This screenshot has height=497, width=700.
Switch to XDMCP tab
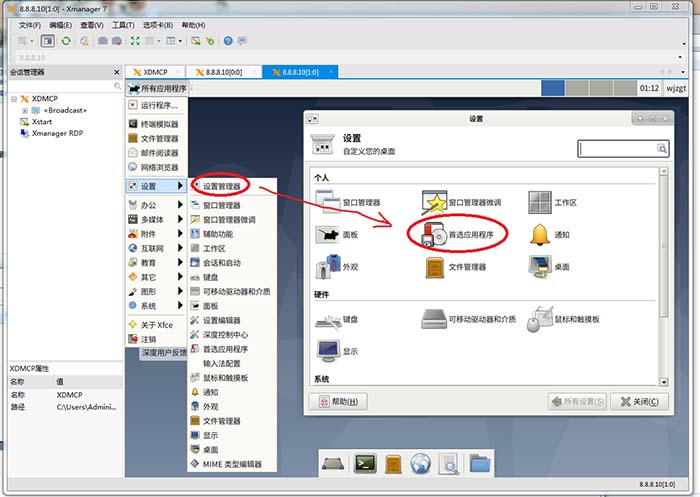pos(154,72)
